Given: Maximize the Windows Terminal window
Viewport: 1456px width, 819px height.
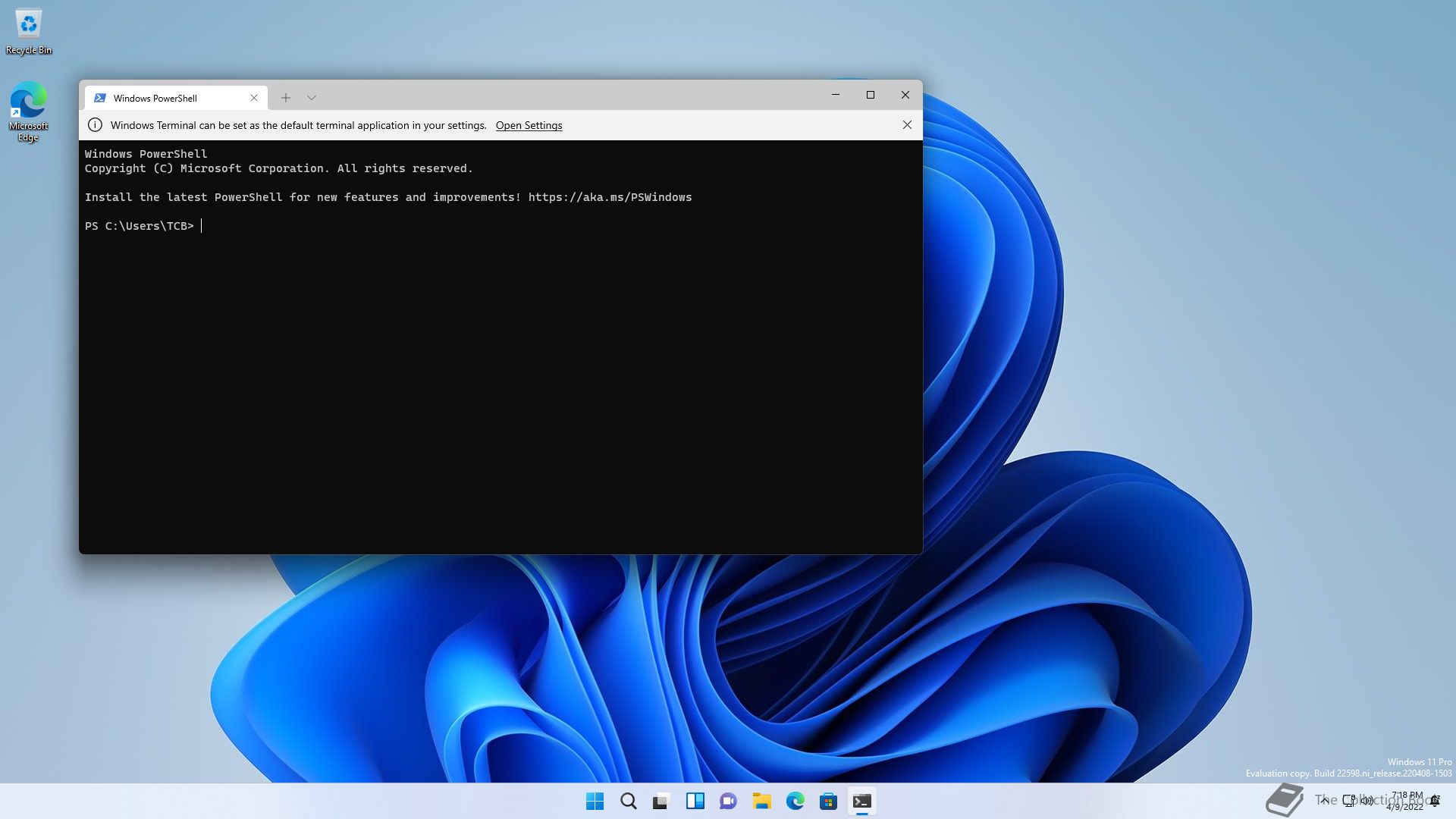Looking at the screenshot, I should [x=871, y=95].
